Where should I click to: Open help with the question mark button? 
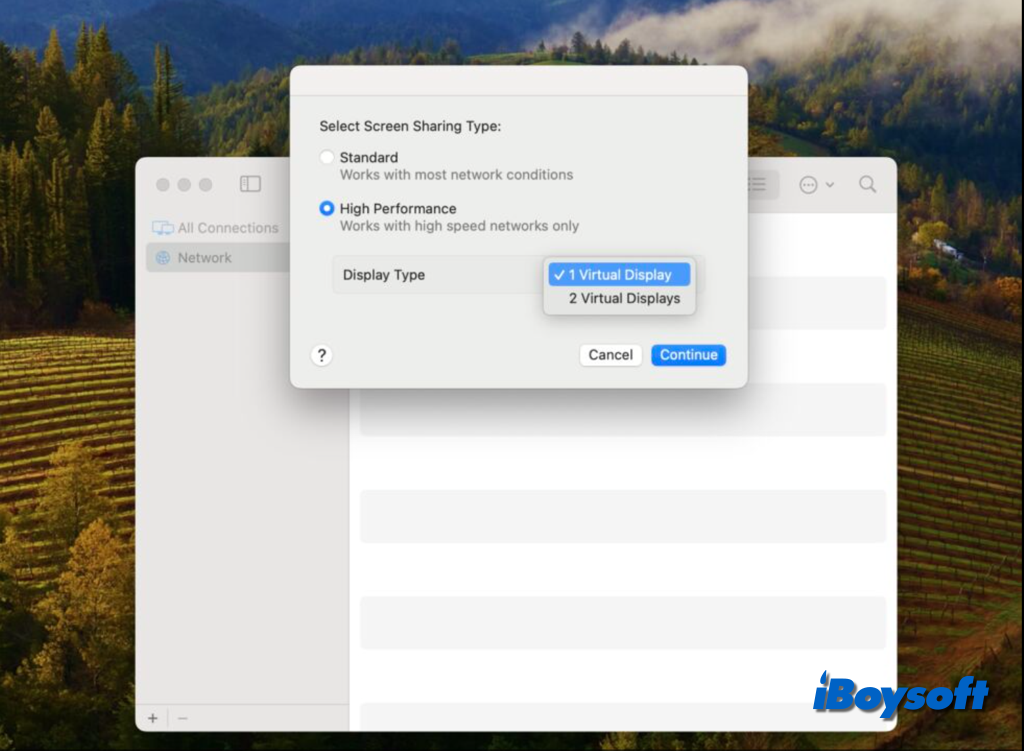(x=321, y=355)
